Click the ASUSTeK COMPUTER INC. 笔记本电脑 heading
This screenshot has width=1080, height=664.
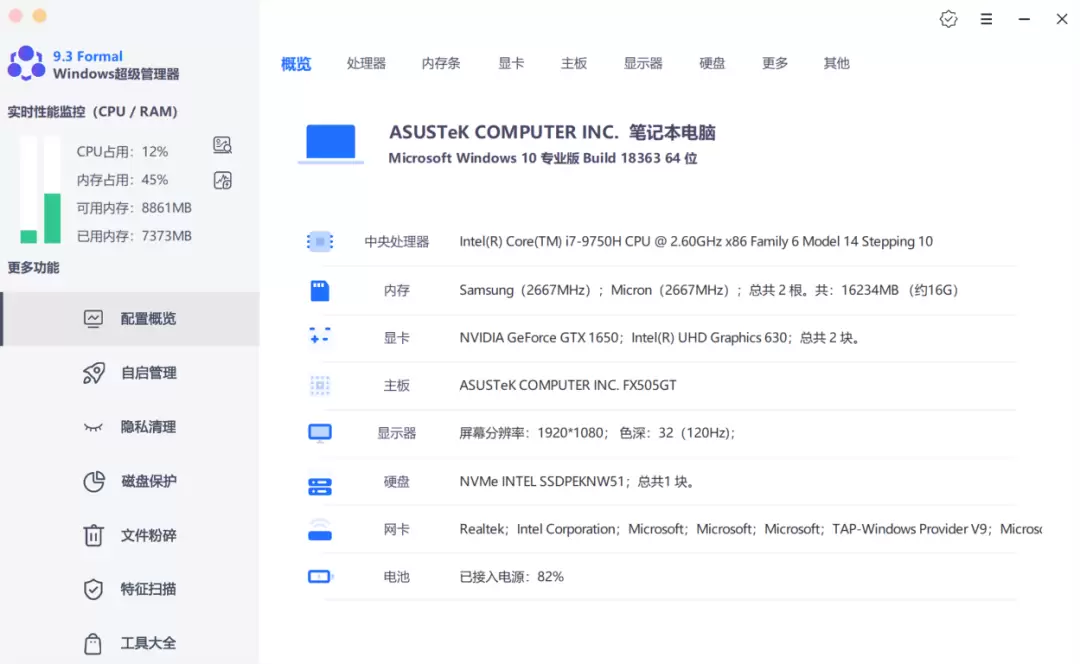(x=552, y=132)
